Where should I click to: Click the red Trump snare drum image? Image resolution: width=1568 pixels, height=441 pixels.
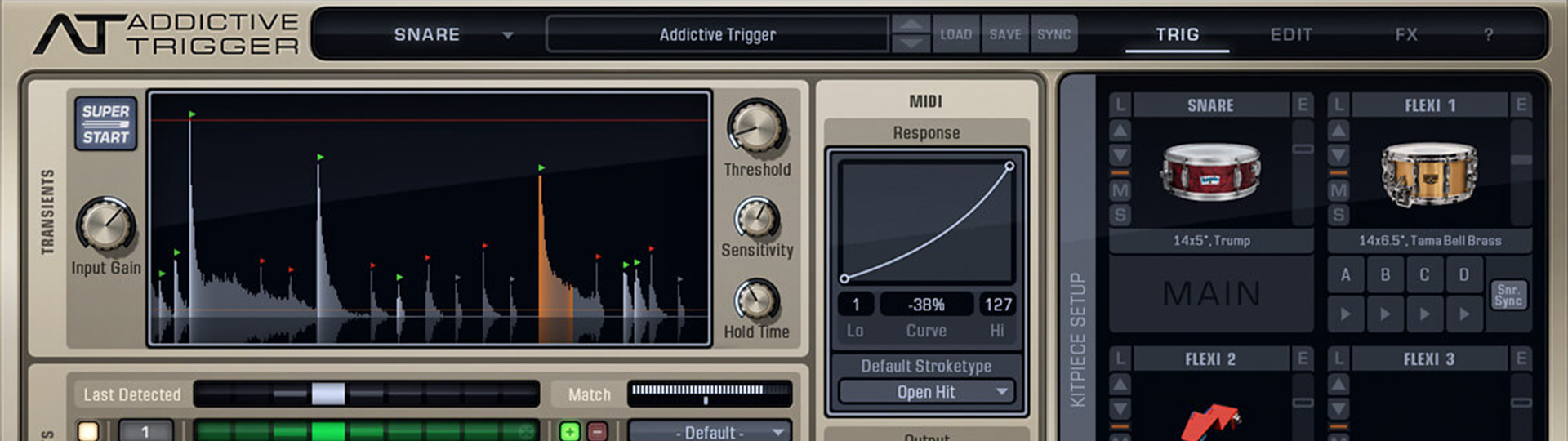1210,171
